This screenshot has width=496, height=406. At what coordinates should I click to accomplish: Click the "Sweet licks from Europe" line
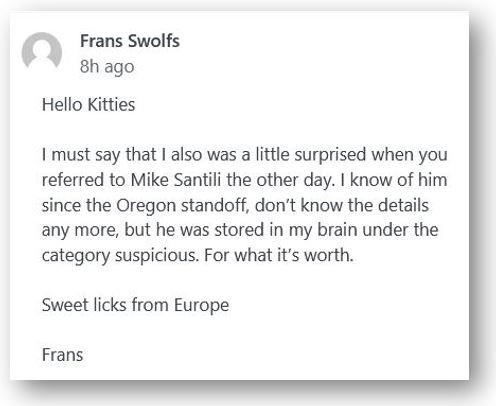pyautogui.click(x=135, y=305)
